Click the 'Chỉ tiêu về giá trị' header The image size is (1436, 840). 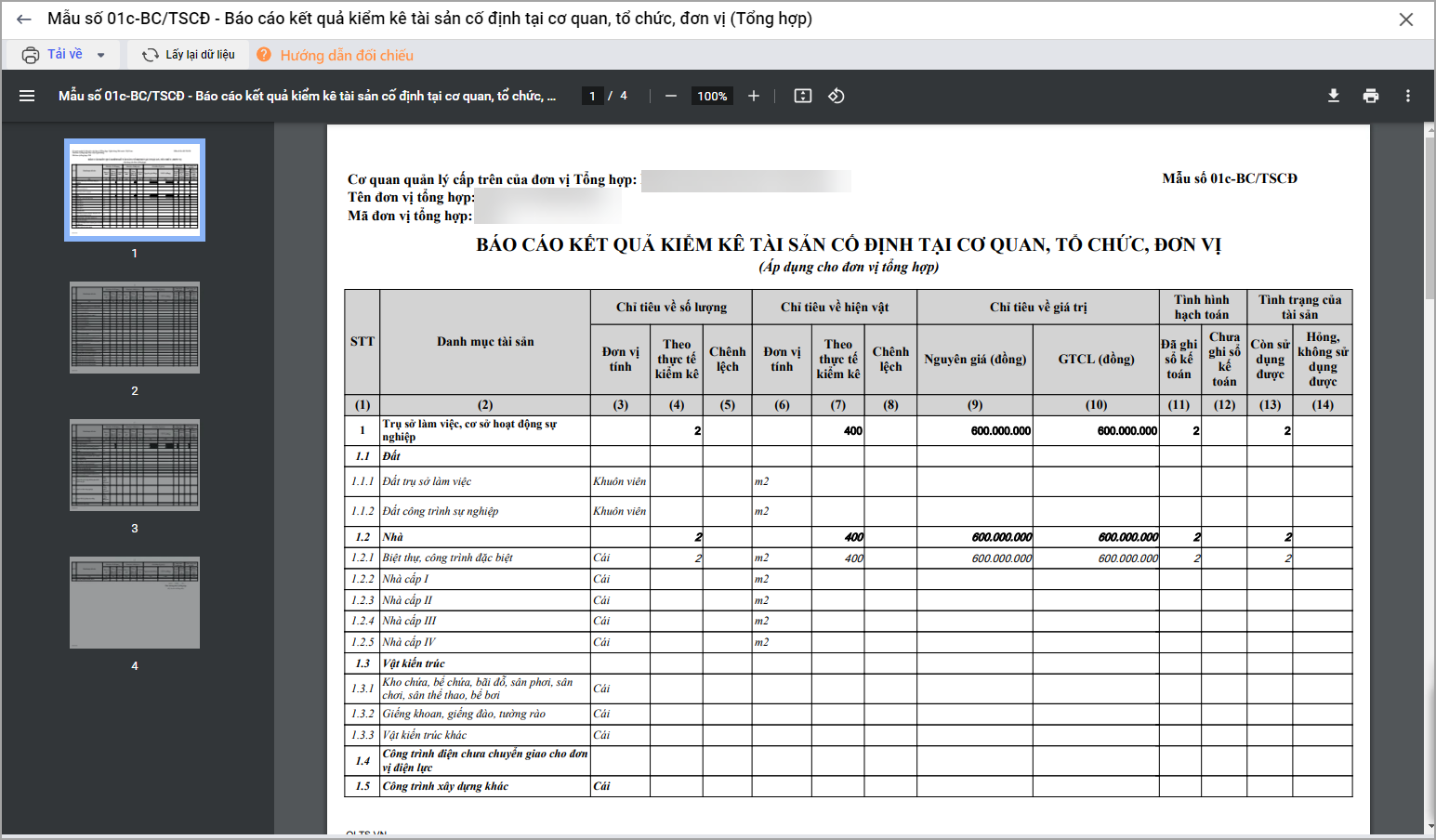tap(1038, 308)
